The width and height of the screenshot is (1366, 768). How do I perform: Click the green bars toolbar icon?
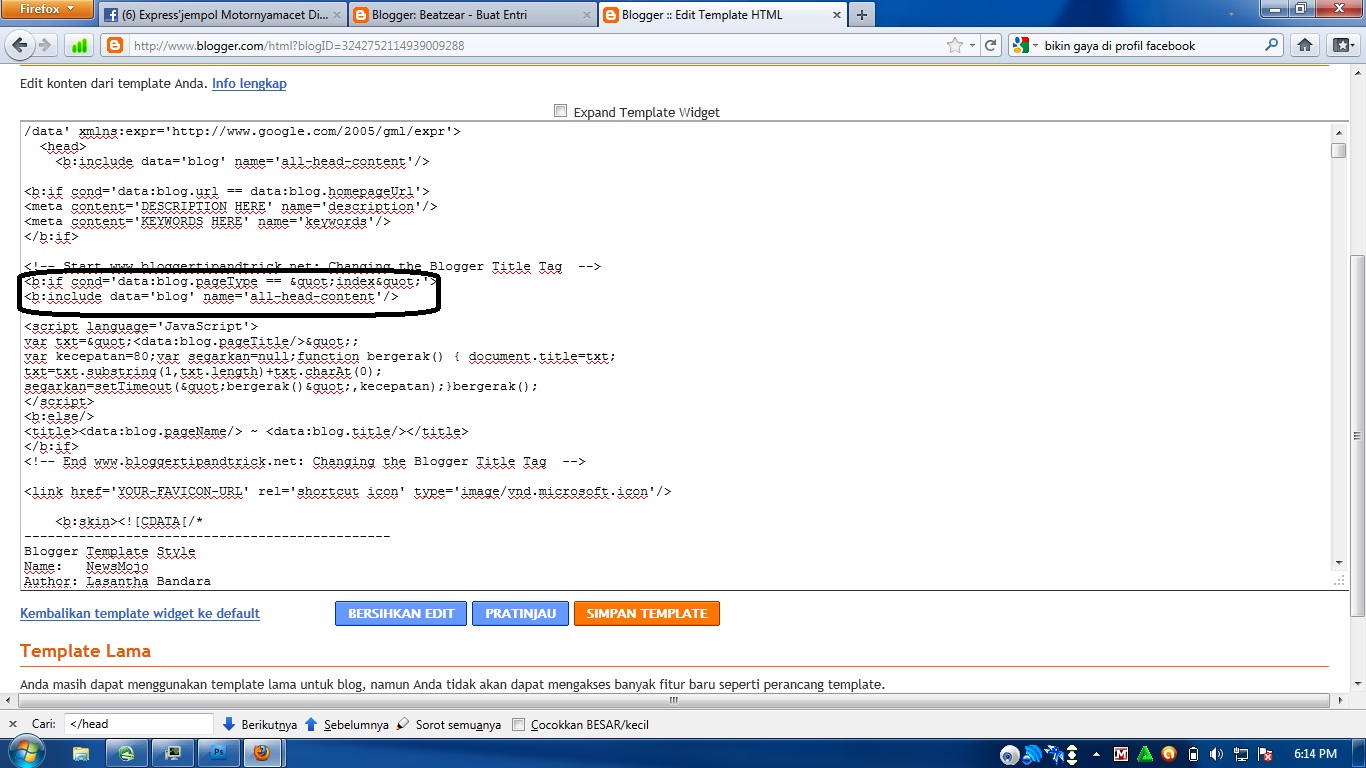[x=79, y=45]
